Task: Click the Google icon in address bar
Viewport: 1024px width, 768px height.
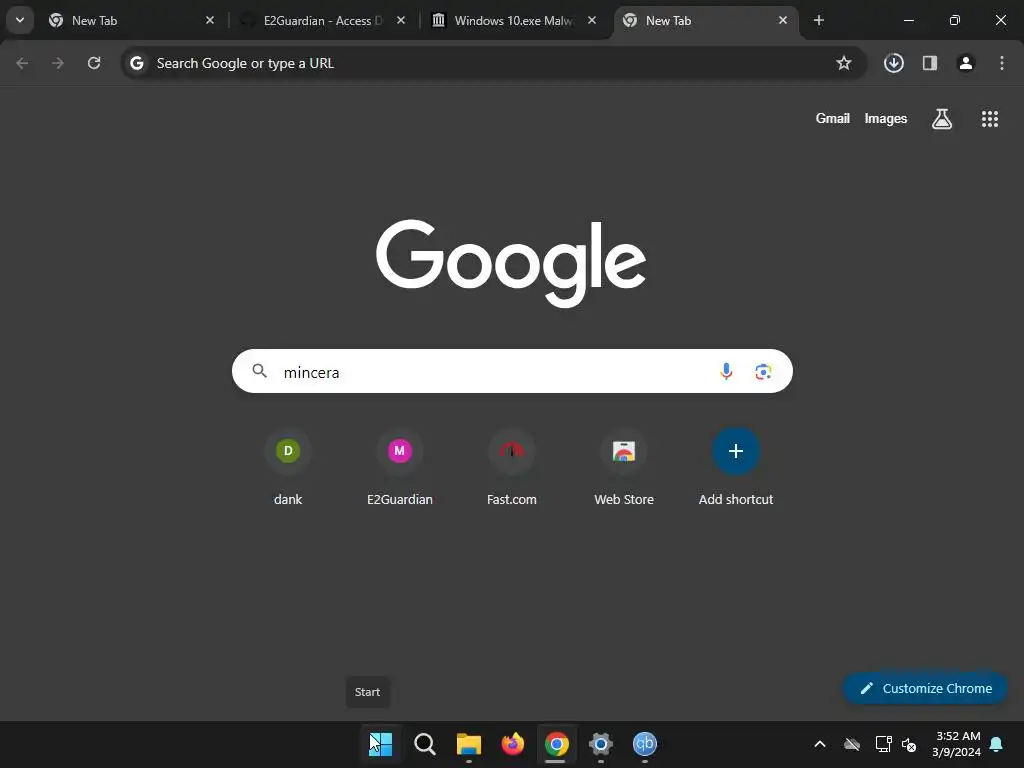Action: (x=136, y=63)
